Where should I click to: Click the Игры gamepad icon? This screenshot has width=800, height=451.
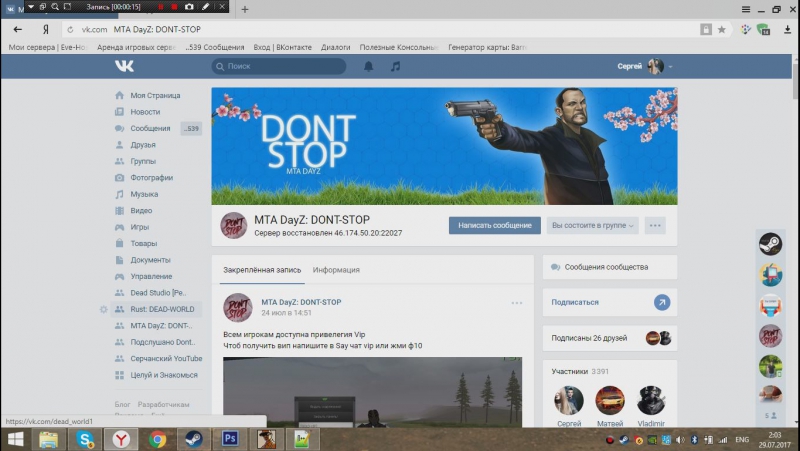coord(119,227)
